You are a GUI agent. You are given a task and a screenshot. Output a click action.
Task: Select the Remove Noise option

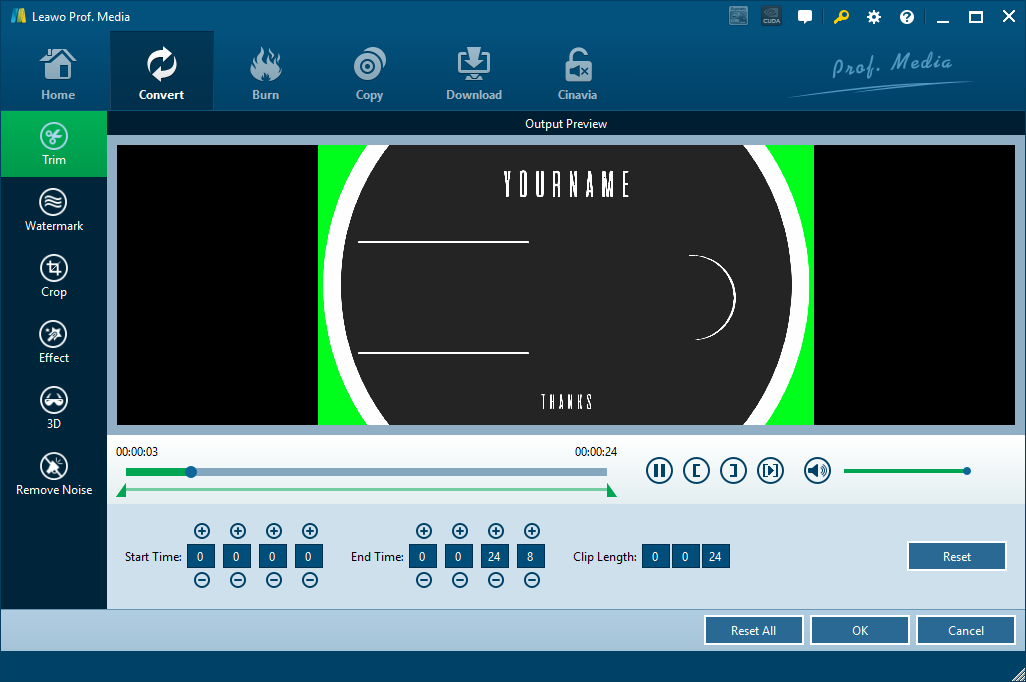[54, 475]
